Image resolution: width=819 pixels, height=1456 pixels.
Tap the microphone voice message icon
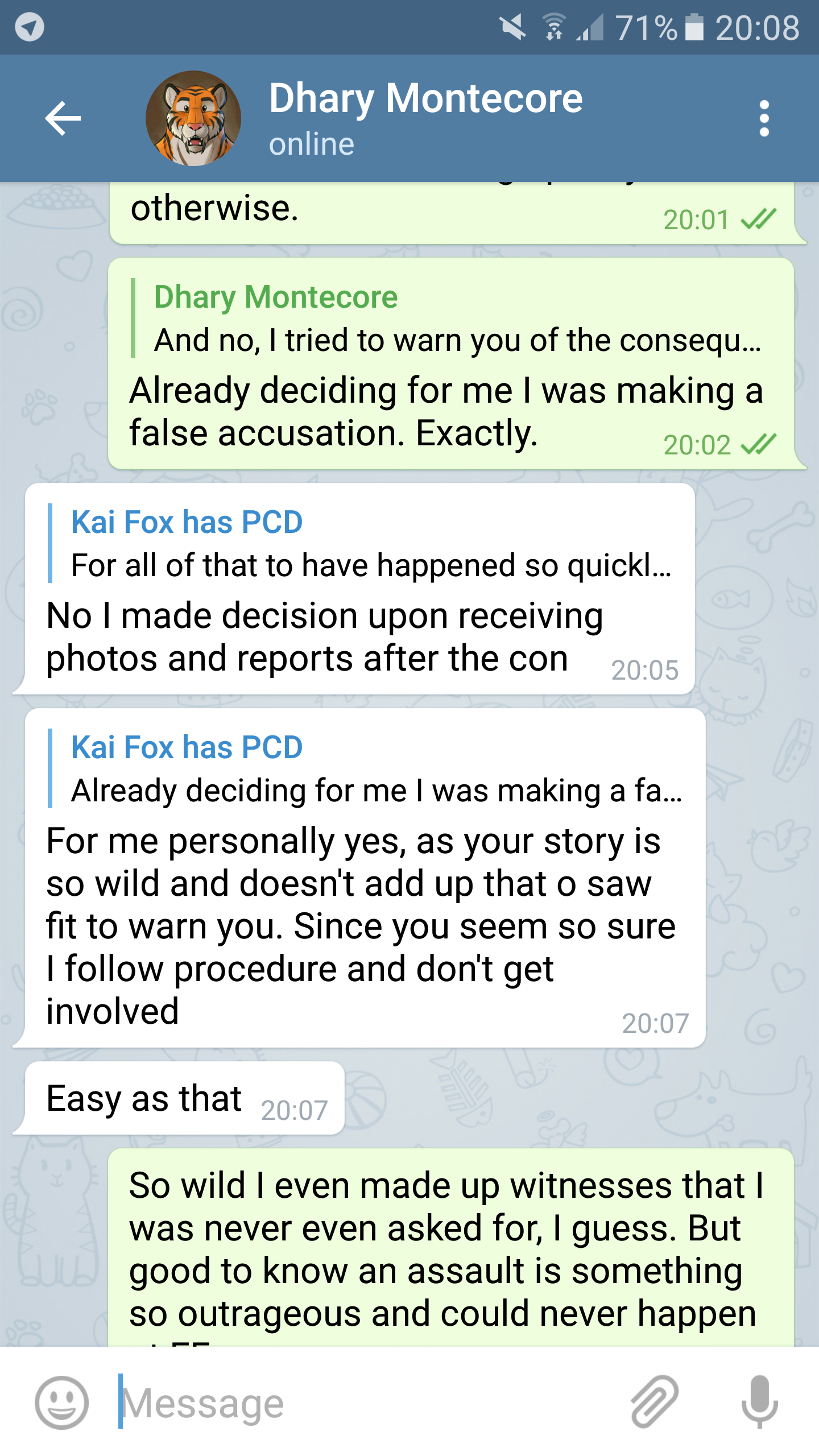click(x=759, y=1403)
